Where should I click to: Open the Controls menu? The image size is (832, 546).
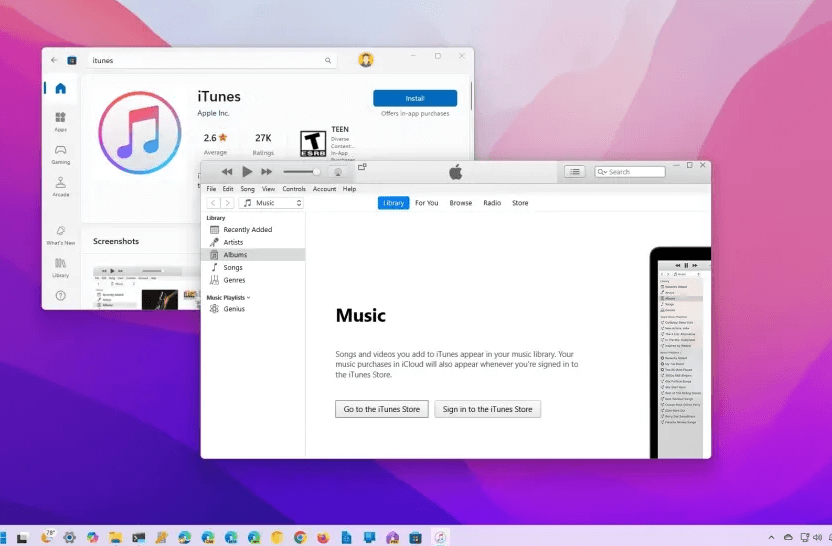(294, 189)
